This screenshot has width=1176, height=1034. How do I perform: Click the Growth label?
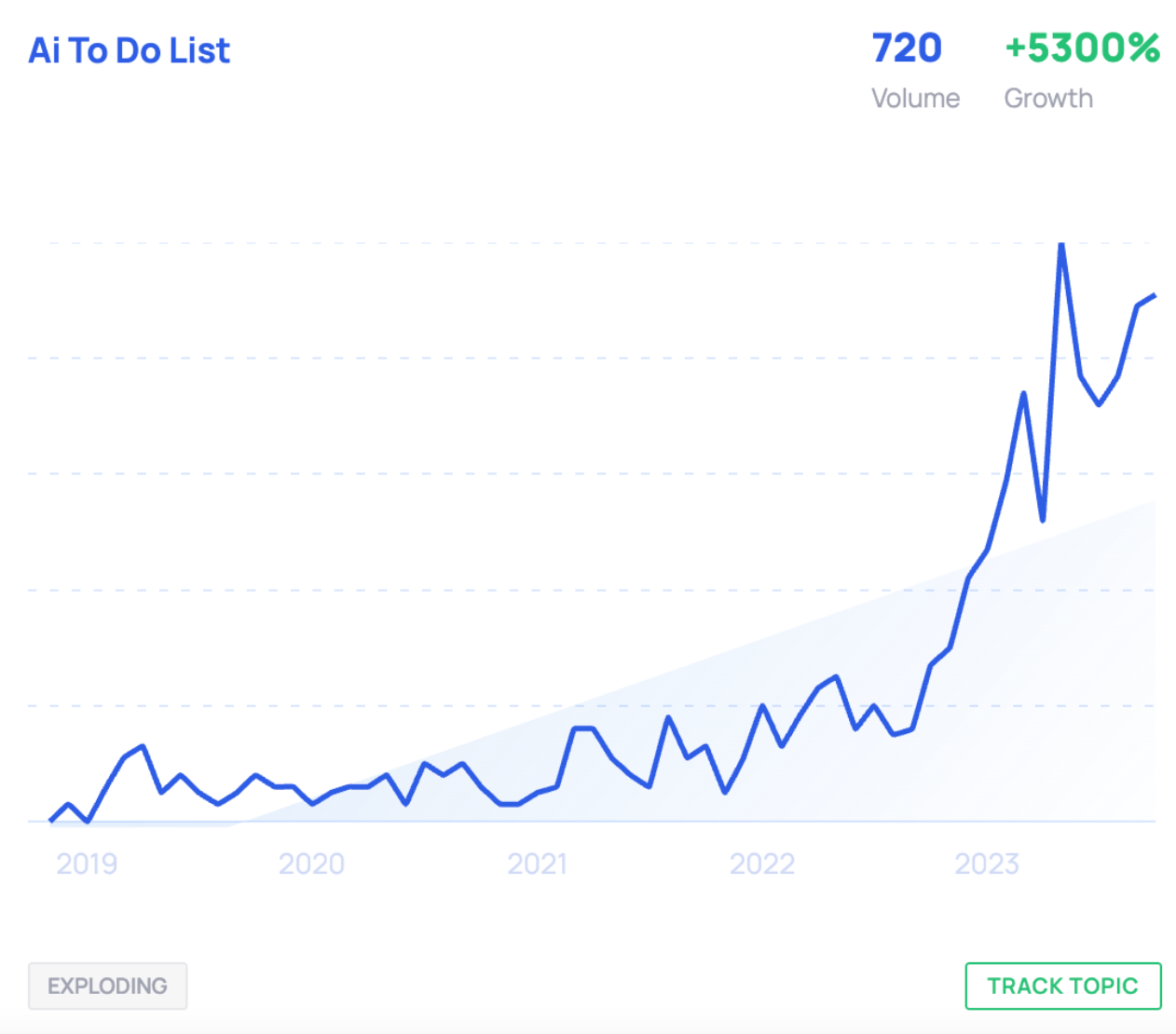(x=1048, y=98)
